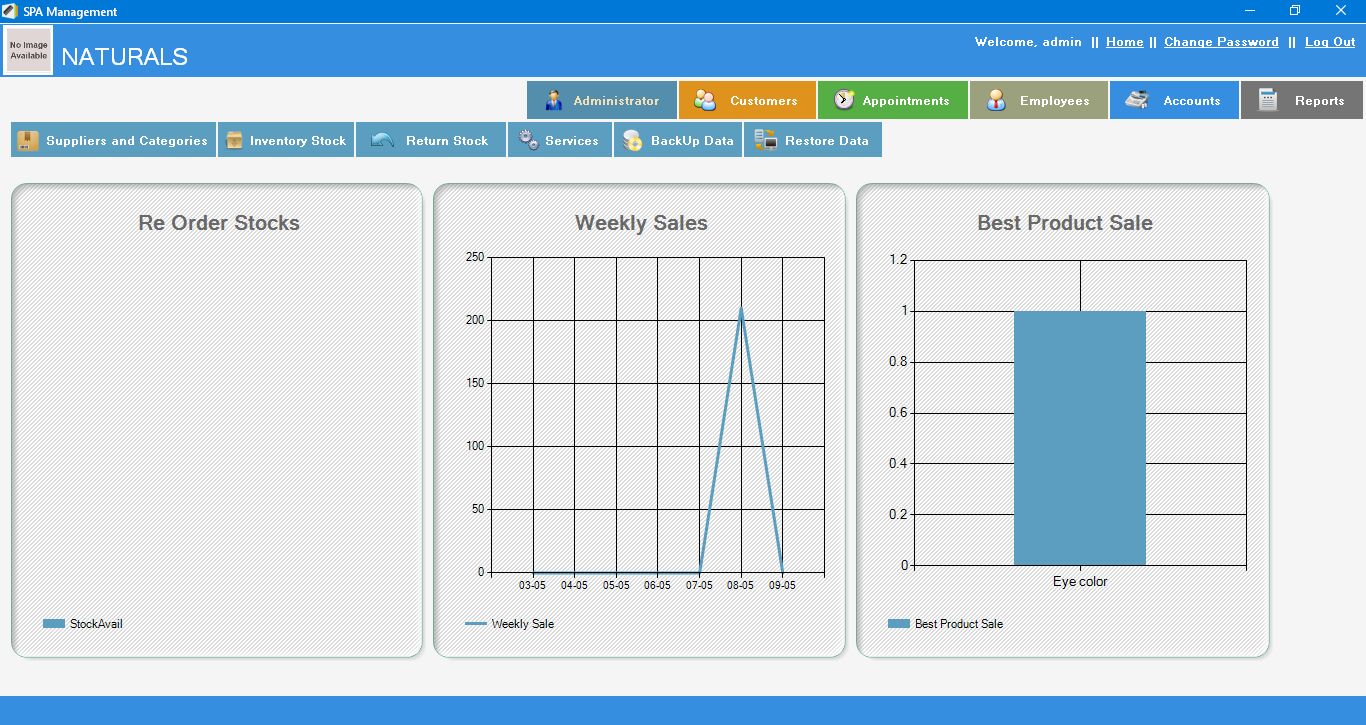Click the Reports document icon
The image size is (1366, 725).
1268,100
